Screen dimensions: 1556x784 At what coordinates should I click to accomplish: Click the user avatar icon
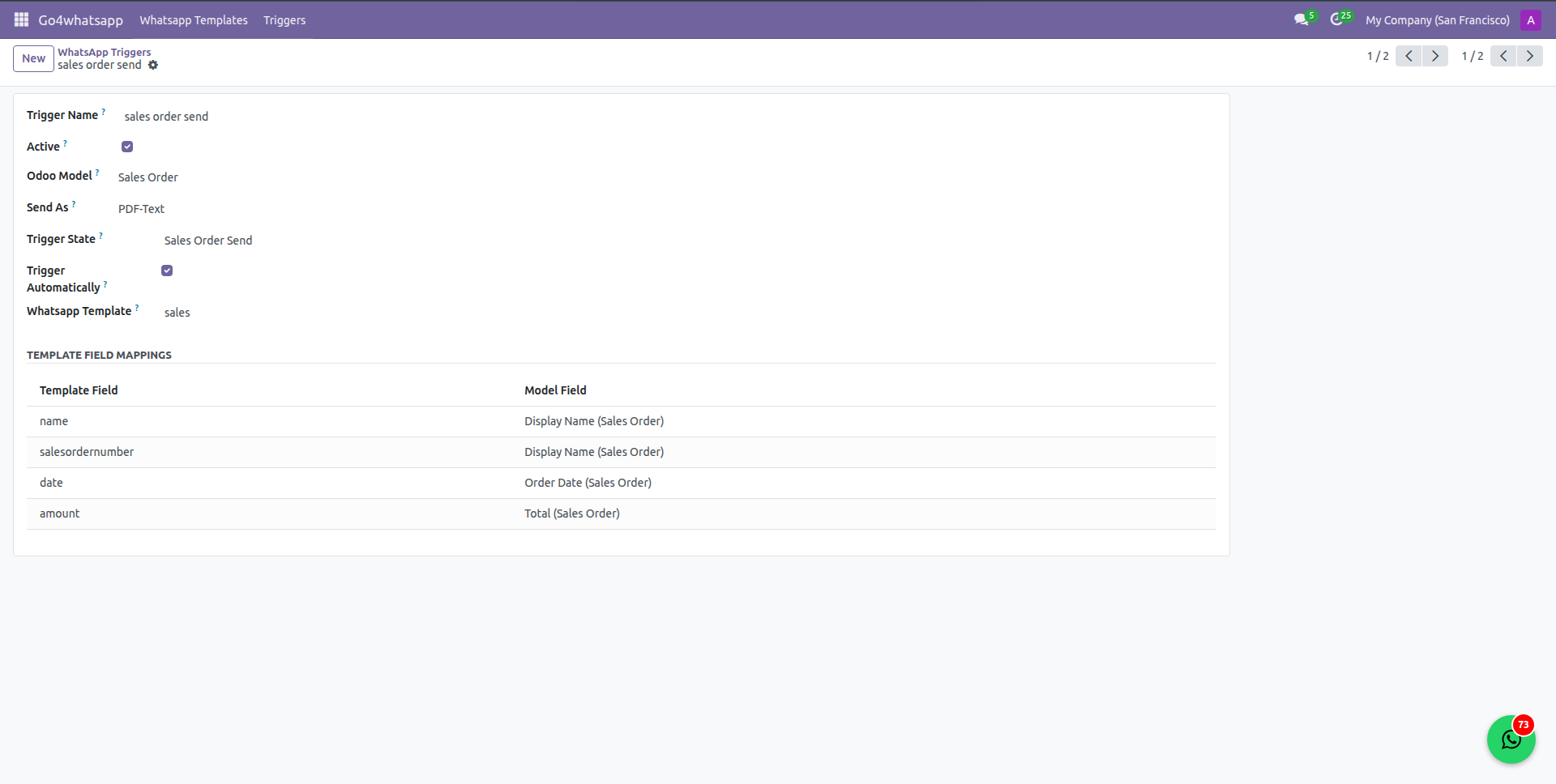pyautogui.click(x=1530, y=20)
